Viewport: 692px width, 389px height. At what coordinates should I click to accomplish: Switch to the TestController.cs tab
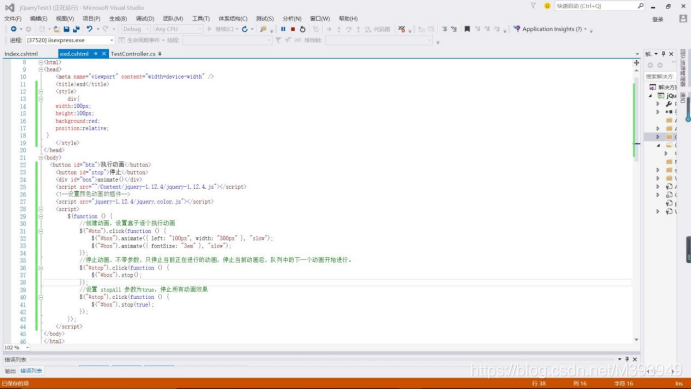133,54
